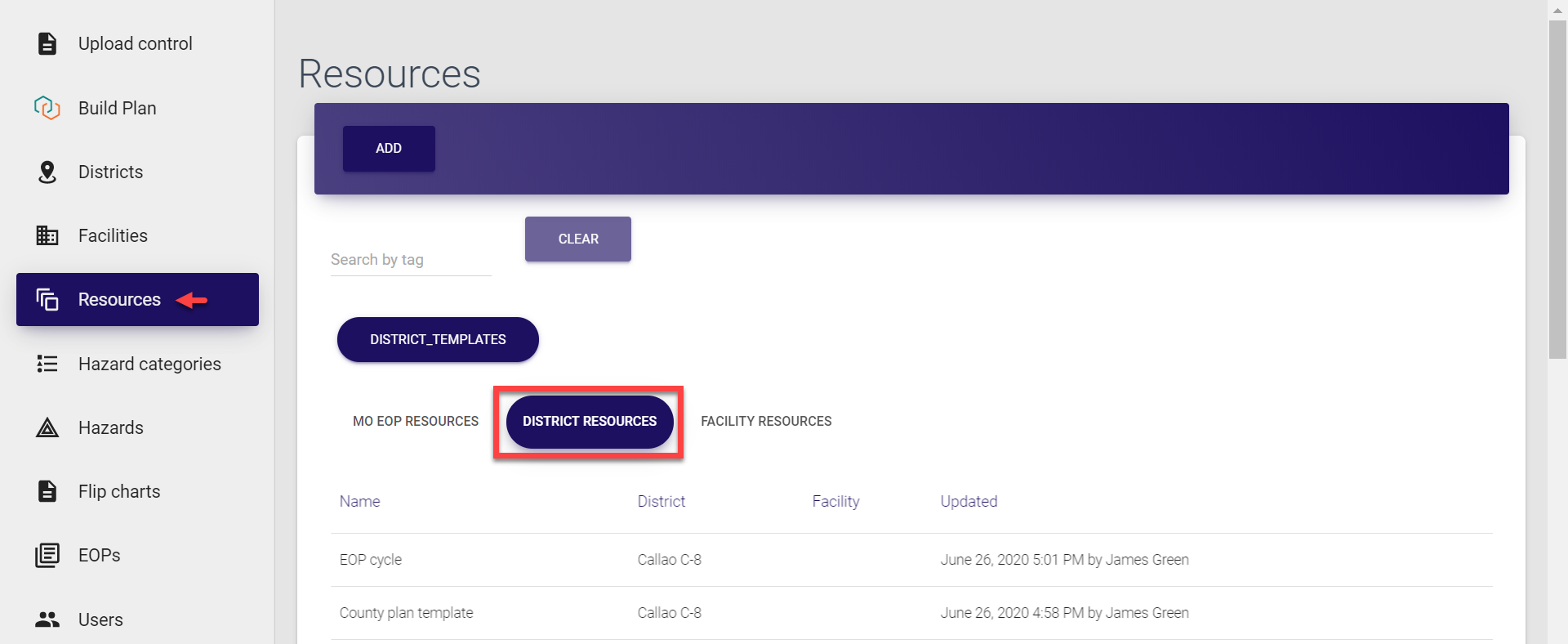The height and width of the screenshot is (644, 1568).
Task: Click the Hazards triangle warning icon
Action: (x=47, y=427)
